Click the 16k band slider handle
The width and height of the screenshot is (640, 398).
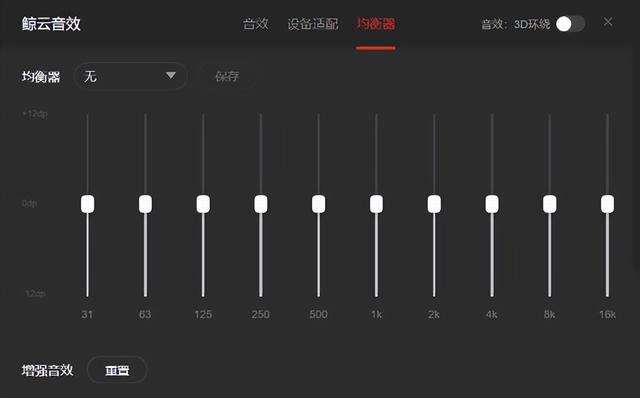tap(607, 204)
